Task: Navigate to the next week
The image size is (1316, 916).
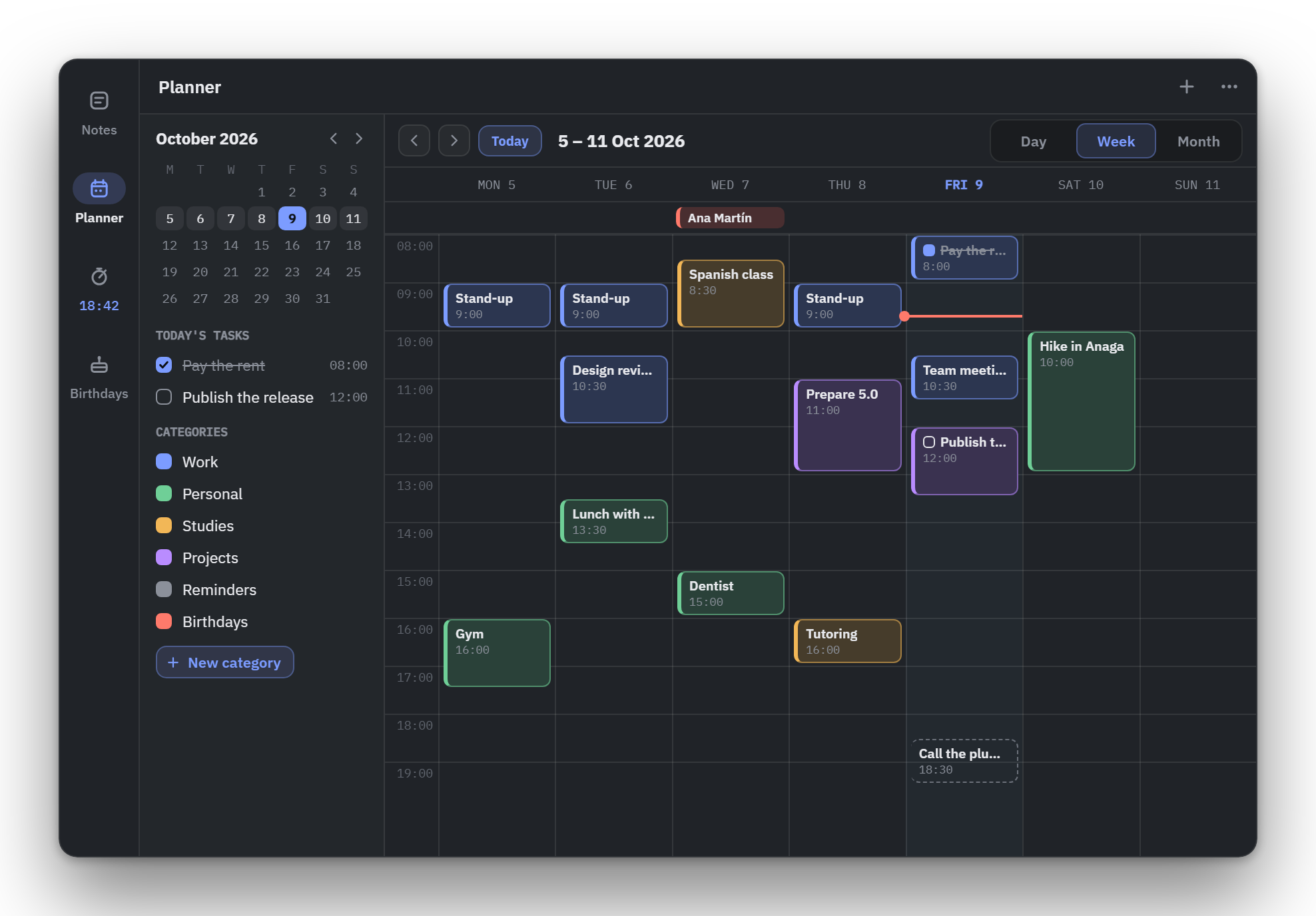Action: pyautogui.click(x=454, y=141)
